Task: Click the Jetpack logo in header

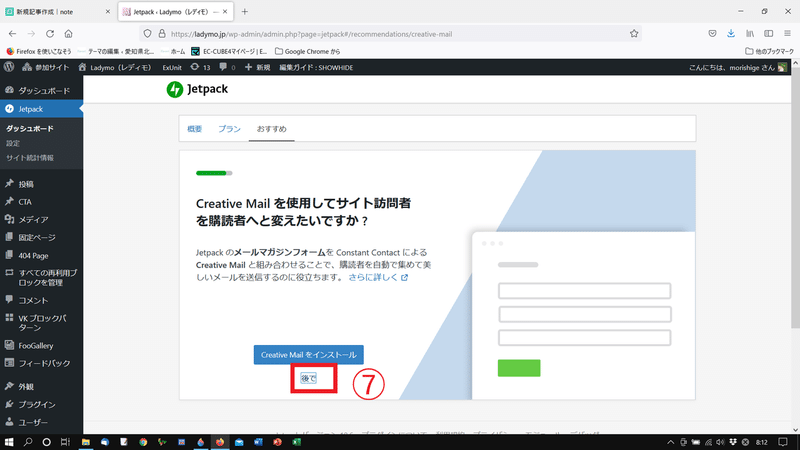Action: [x=197, y=89]
